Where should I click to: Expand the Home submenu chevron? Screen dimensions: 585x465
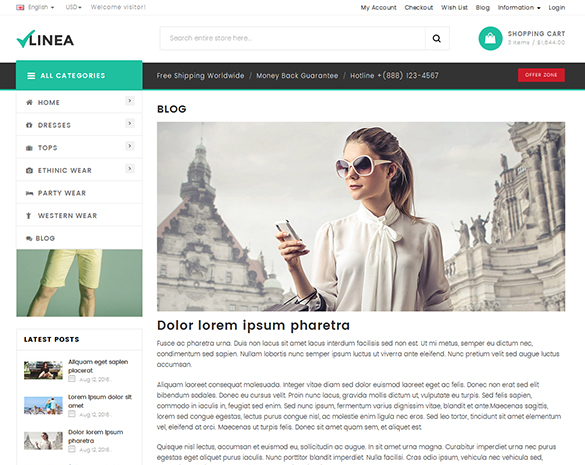[129, 100]
